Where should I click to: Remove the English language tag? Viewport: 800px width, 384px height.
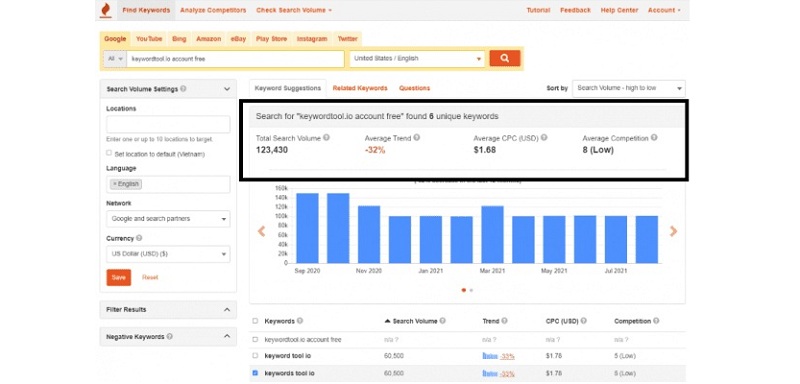pos(115,184)
